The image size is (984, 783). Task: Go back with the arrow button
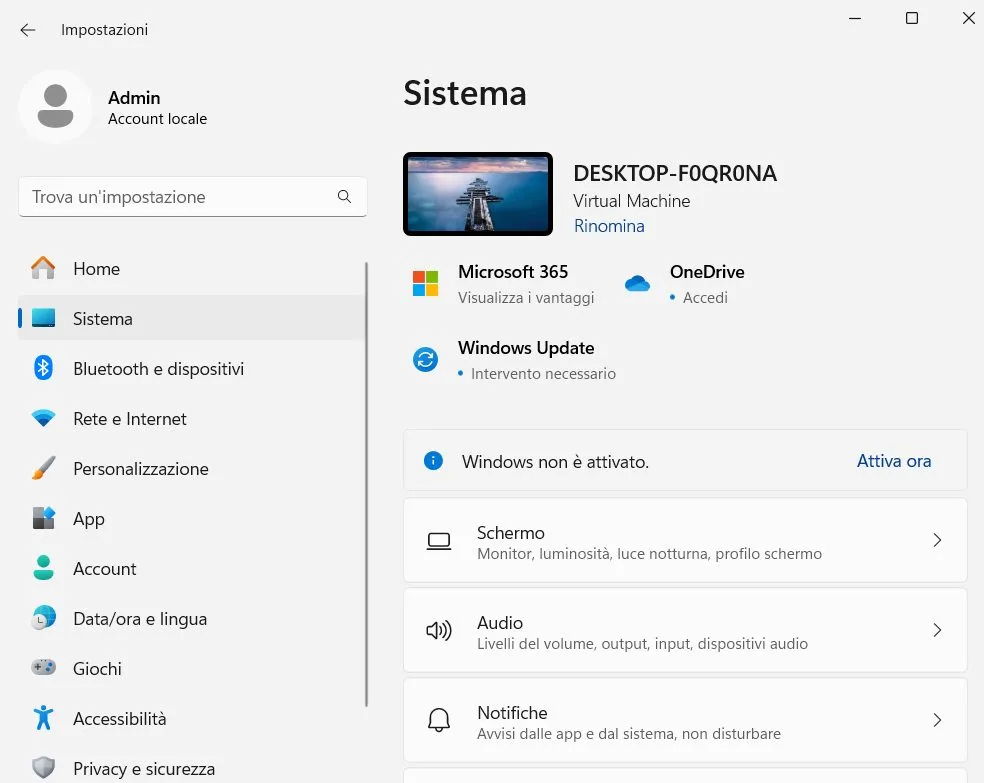[x=27, y=29]
